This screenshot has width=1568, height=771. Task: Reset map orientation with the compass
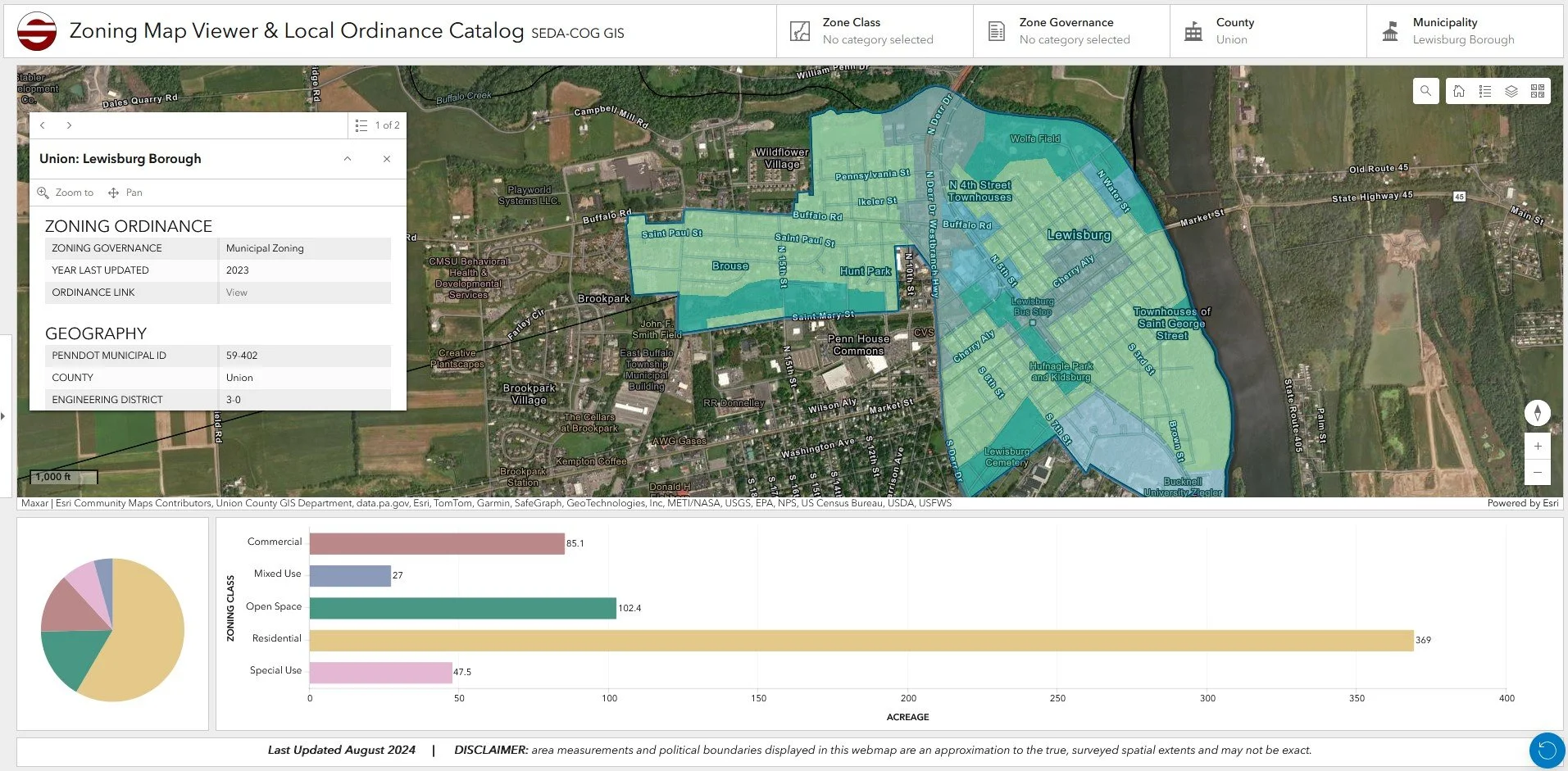pos(1538,413)
